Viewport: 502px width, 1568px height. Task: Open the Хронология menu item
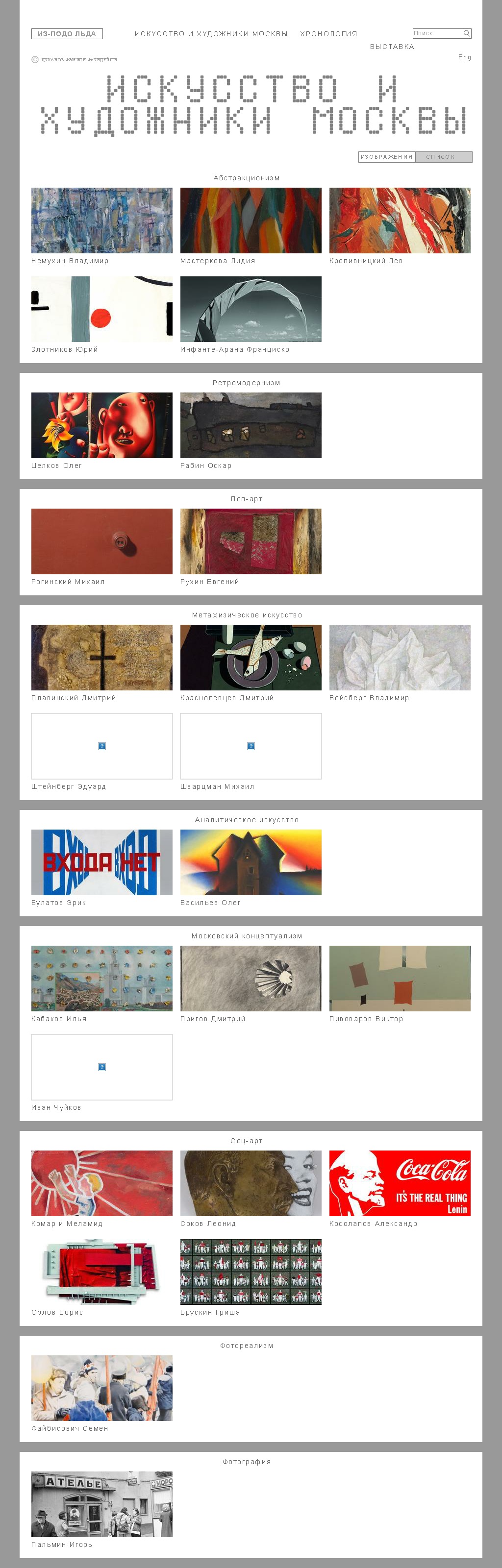(x=328, y=34)
